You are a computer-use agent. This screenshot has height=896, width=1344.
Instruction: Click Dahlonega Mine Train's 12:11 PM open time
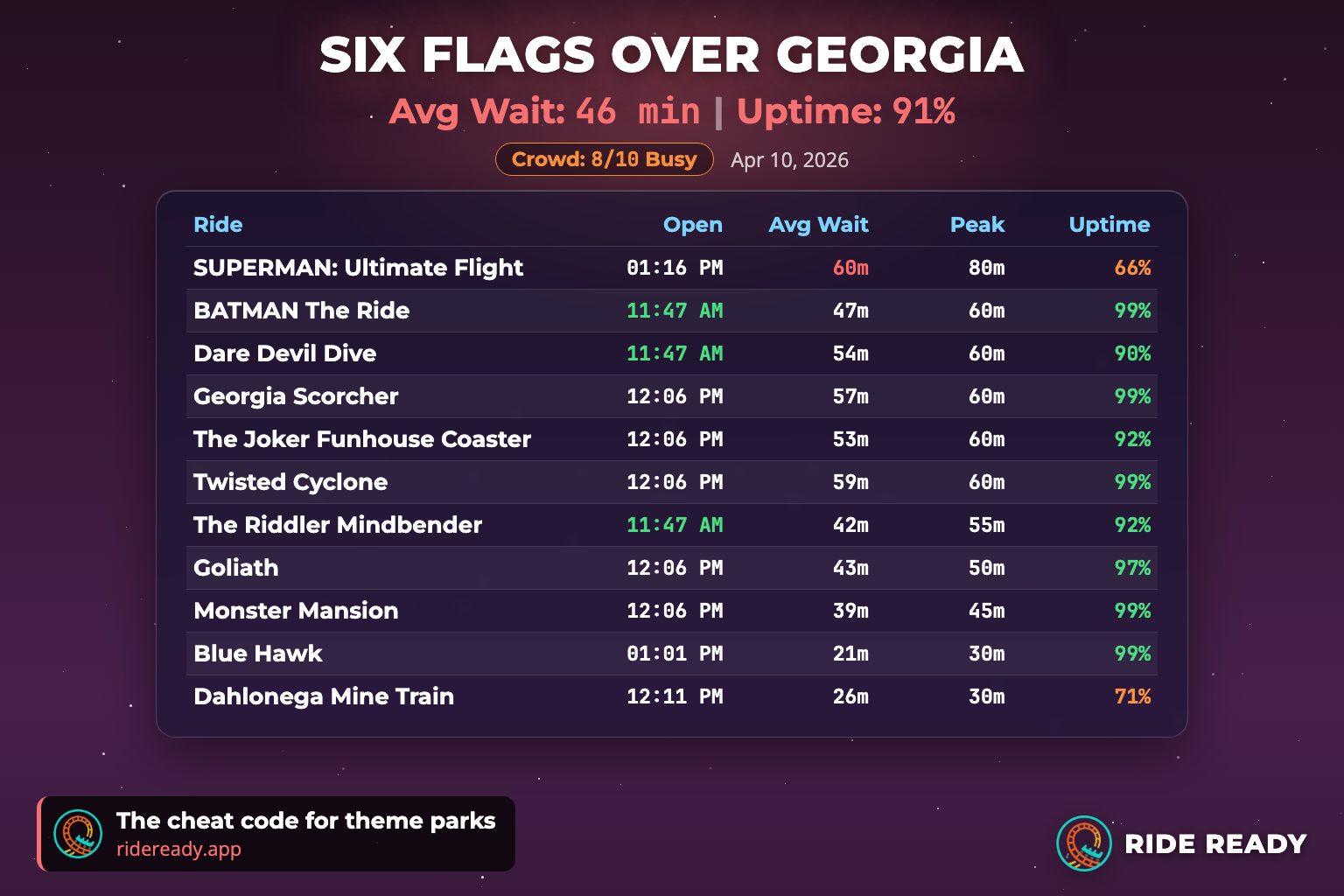coord(675,696)
